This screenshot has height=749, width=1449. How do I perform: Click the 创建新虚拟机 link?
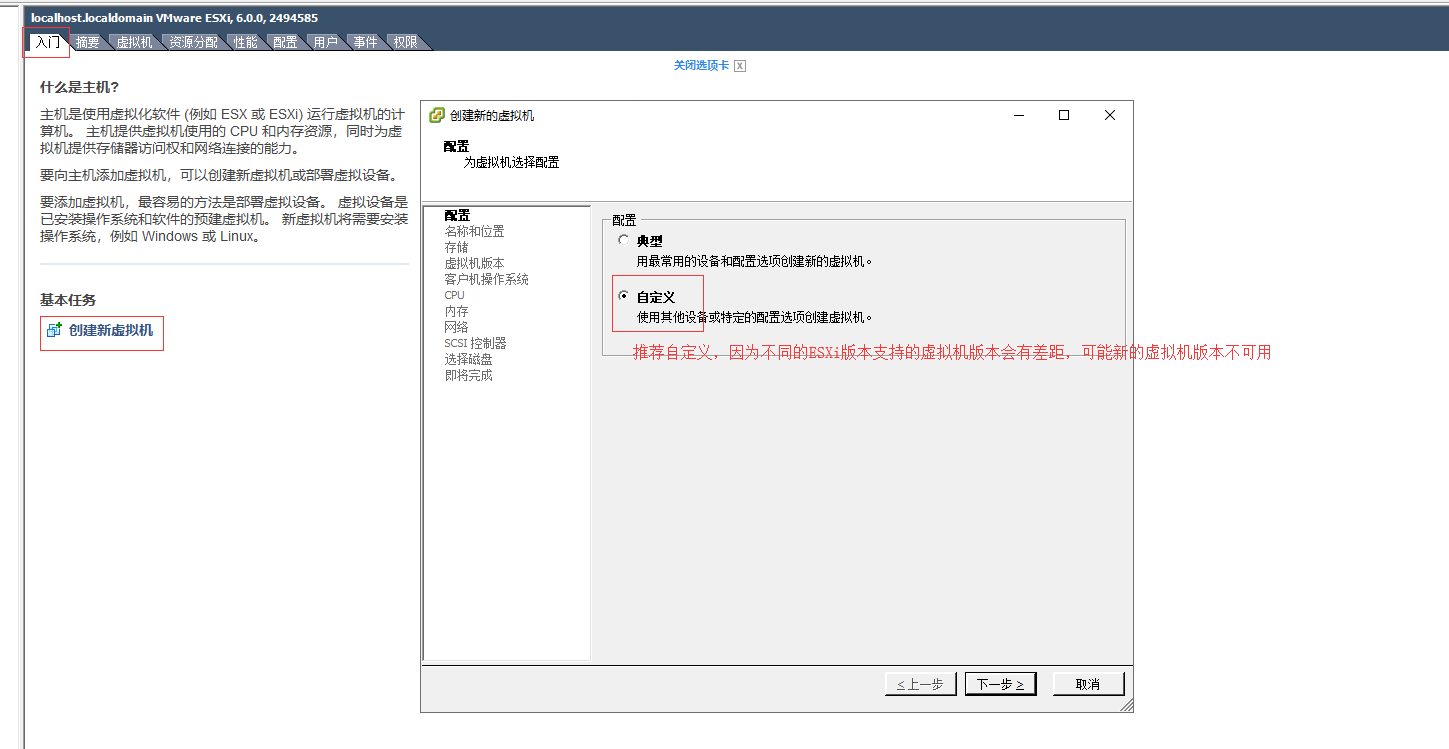[x=111, y=330]
